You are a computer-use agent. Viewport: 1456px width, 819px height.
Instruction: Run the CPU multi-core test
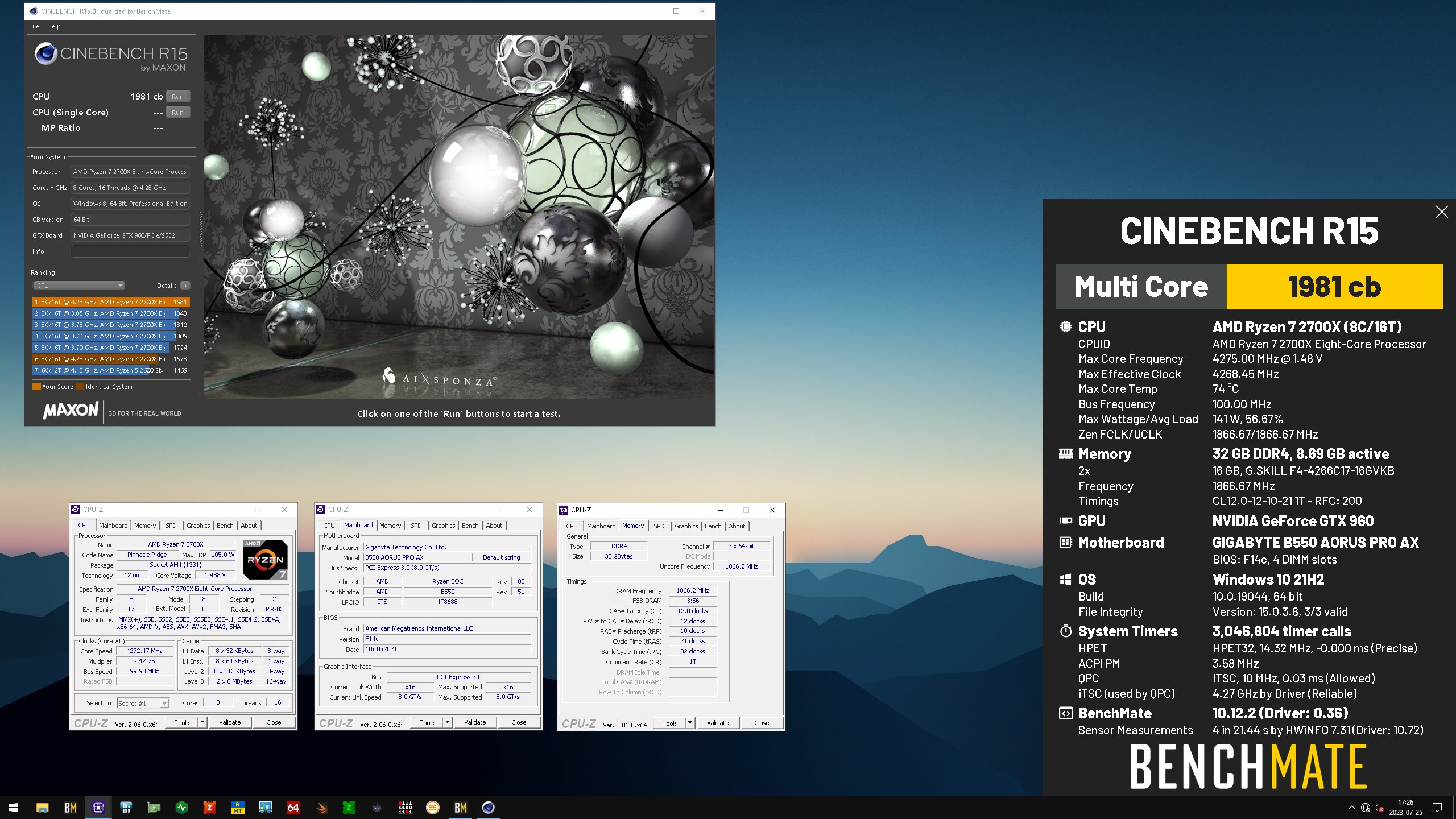(x=177, y=97)
